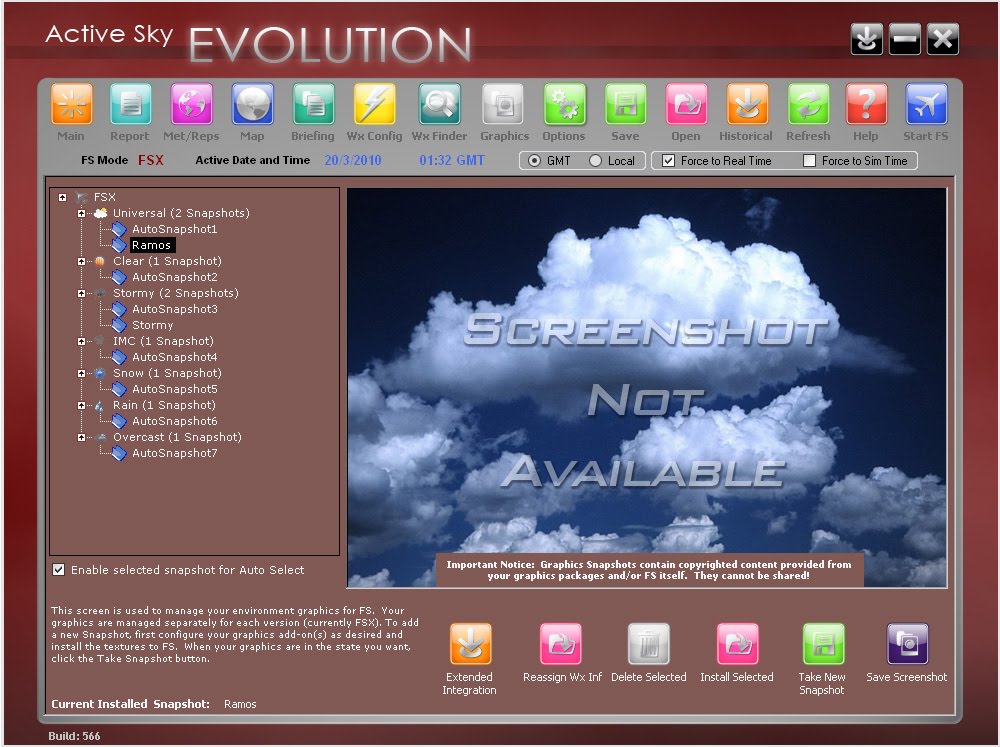Collapse the Snow snapshot node

(x=81, y=373)
